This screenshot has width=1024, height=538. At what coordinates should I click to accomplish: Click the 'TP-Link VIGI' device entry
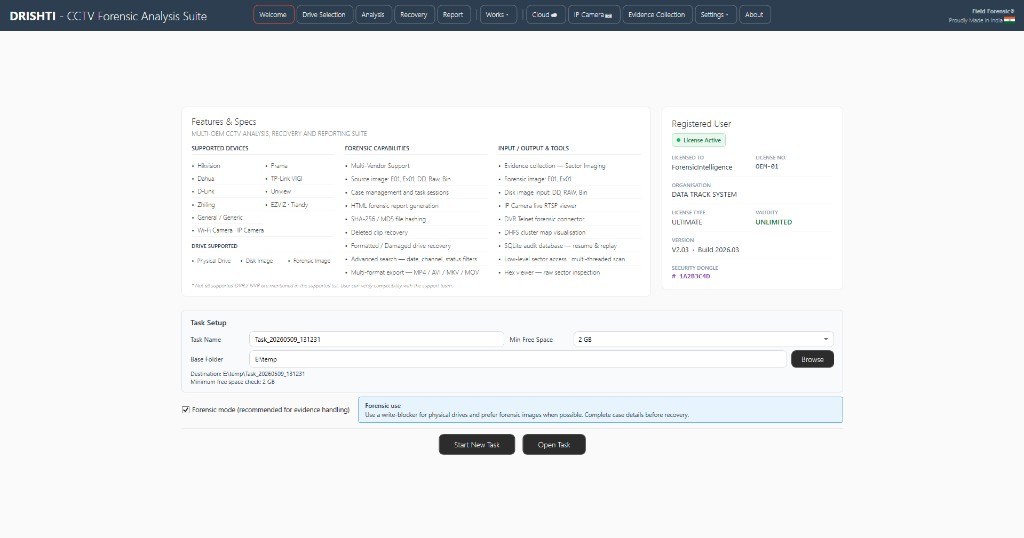286,178
